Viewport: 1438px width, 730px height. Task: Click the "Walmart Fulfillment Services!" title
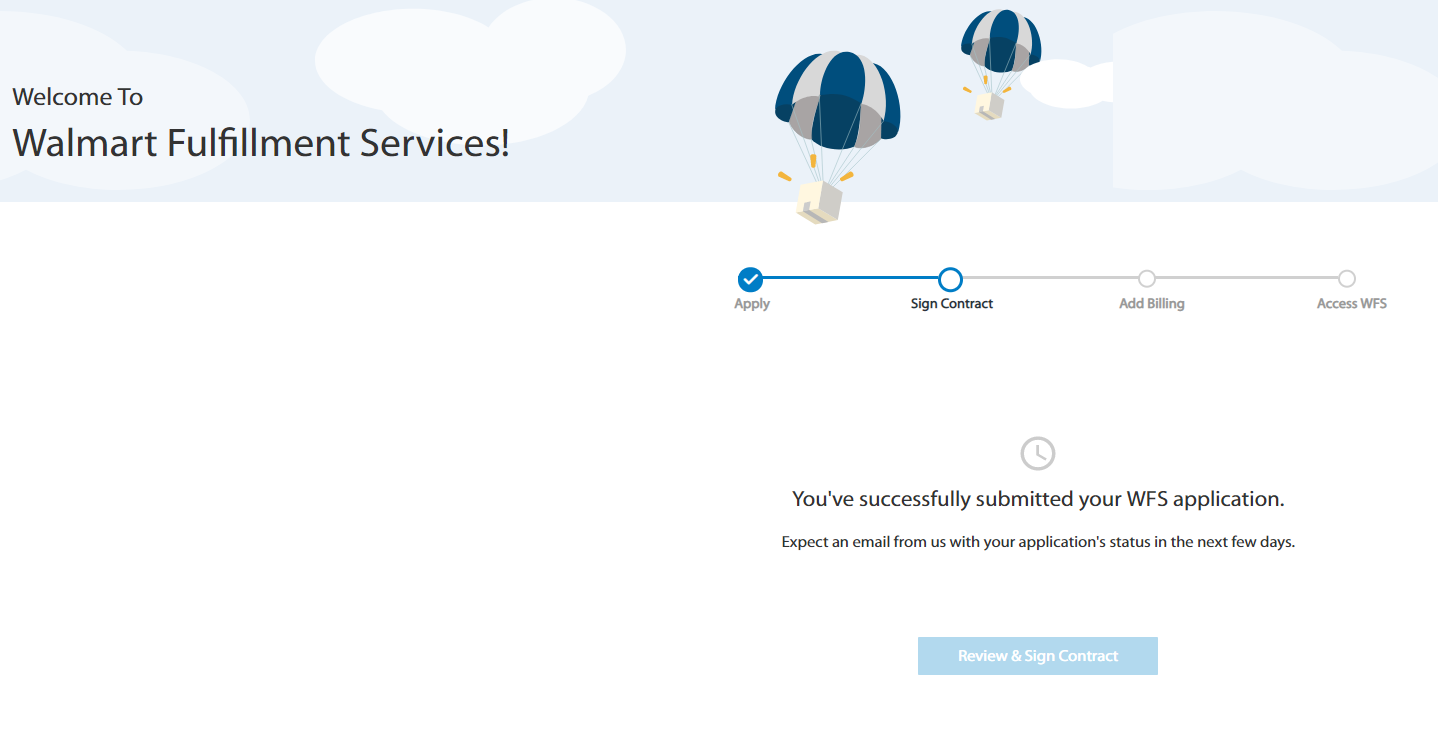[261, 143]
